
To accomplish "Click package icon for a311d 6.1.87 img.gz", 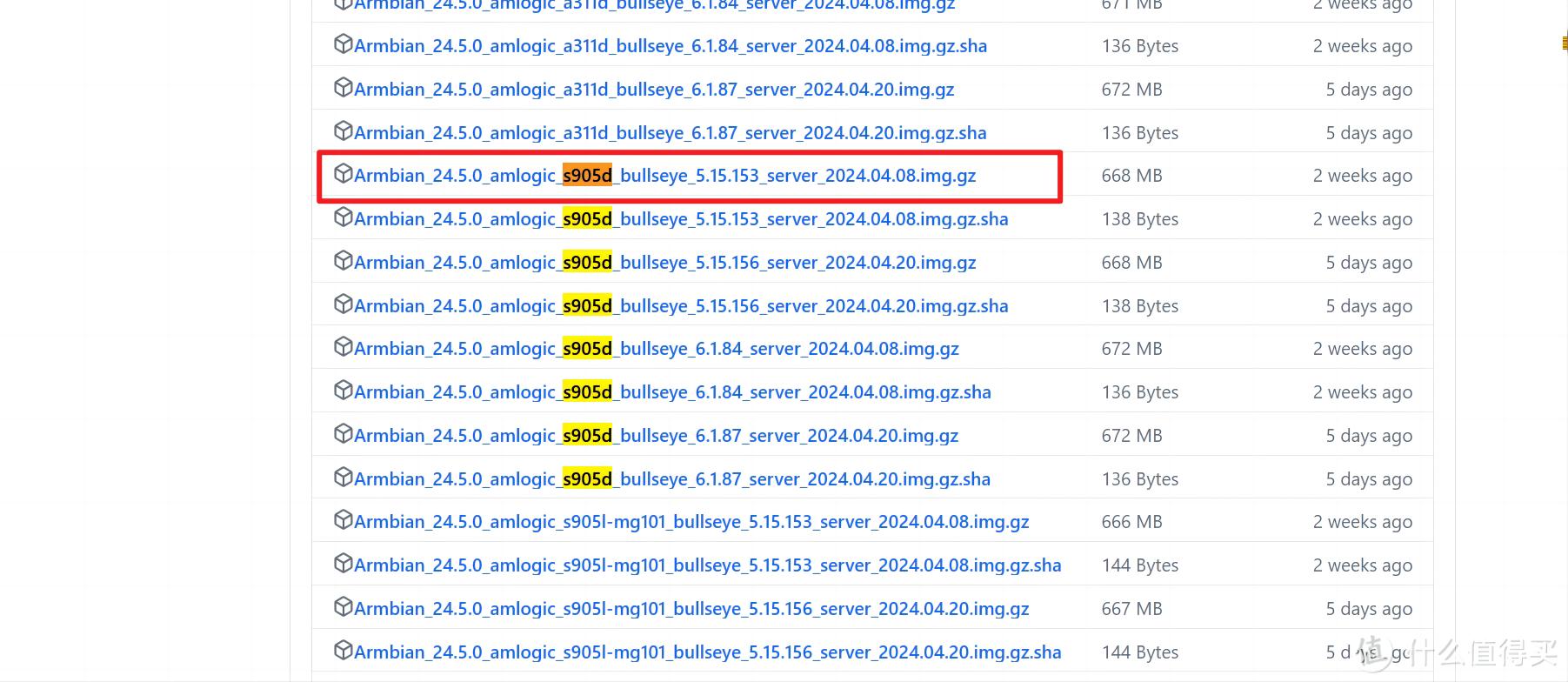I will tap(343, 88).
